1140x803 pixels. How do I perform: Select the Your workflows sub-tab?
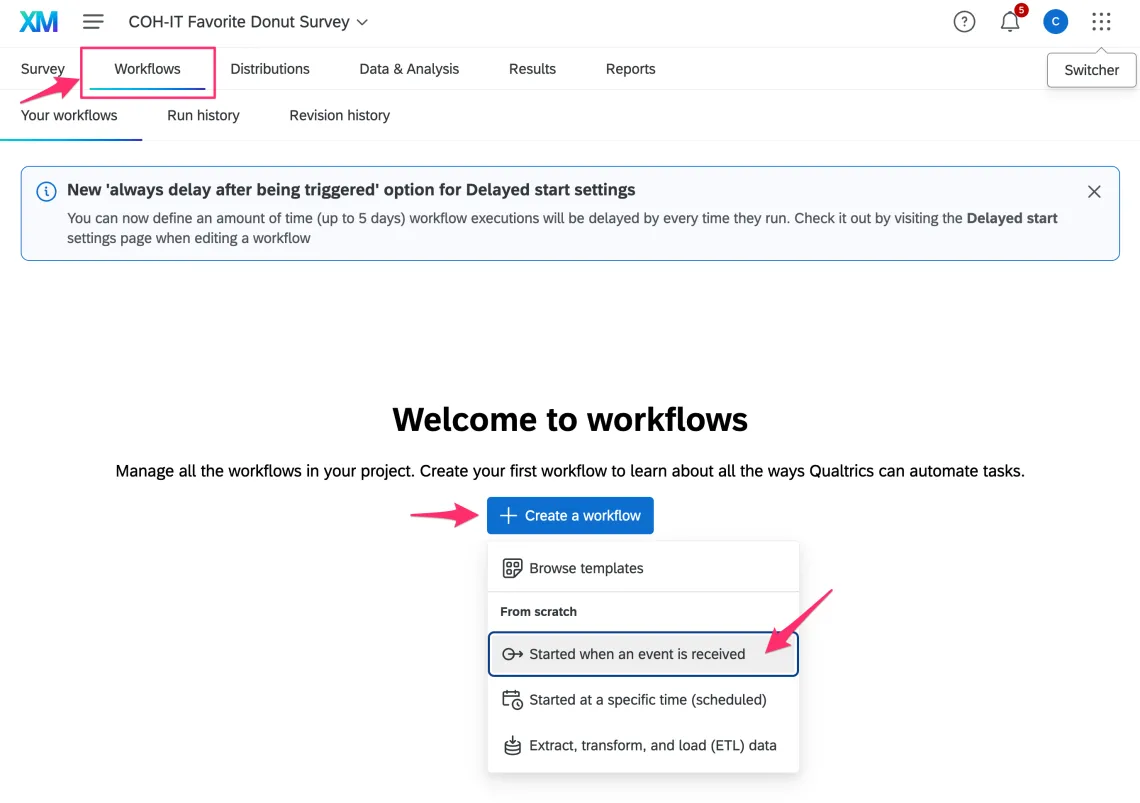tap(69, 116)
